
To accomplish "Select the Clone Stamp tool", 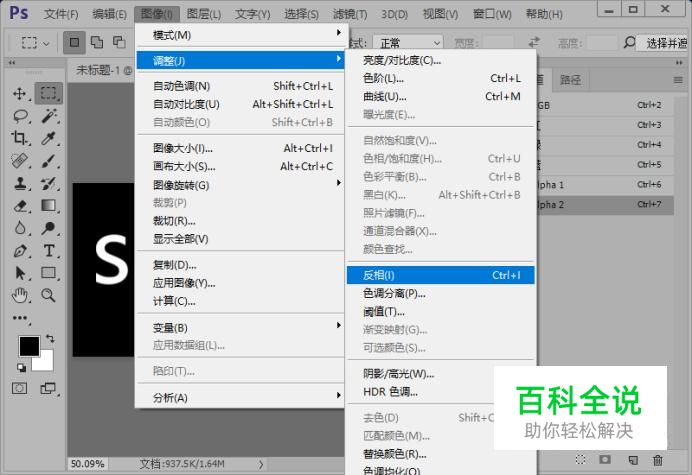I will 20,183.
